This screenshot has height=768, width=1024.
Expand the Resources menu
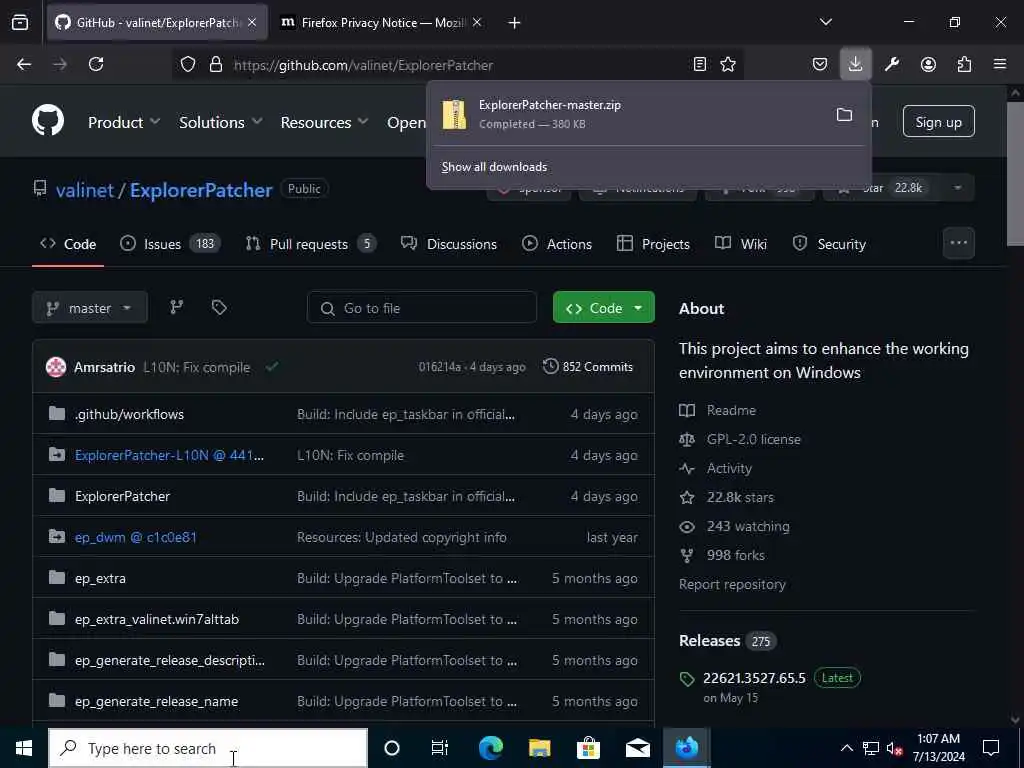(325, 122)
